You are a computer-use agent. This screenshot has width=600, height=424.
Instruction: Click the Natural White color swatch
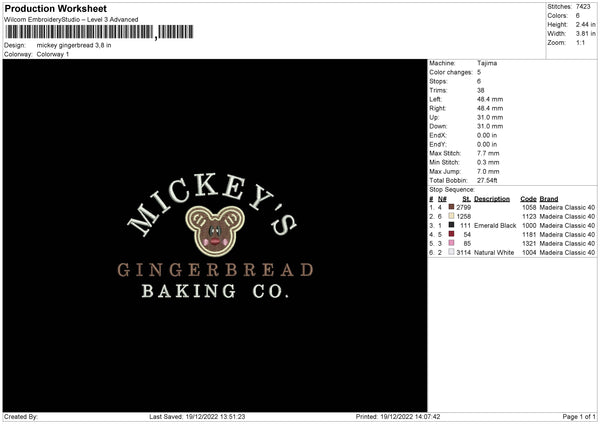452,252
